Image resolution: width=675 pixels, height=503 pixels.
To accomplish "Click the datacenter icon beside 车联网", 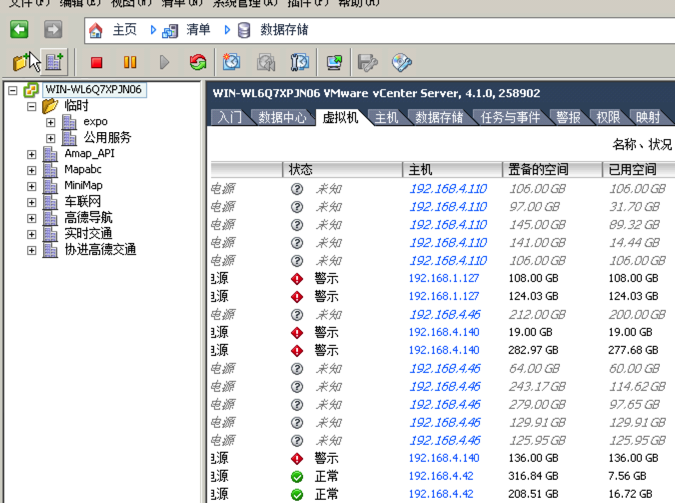I will pyautogui.click(x=50, y=202).
